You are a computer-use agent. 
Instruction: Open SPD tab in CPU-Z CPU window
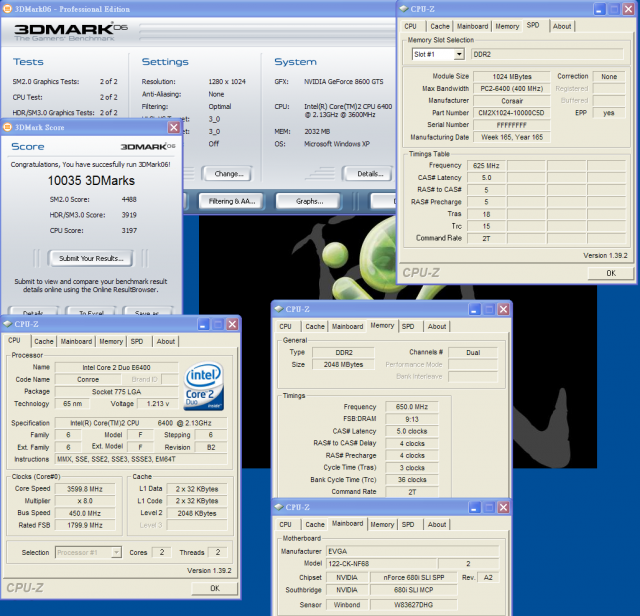point(137,341)
